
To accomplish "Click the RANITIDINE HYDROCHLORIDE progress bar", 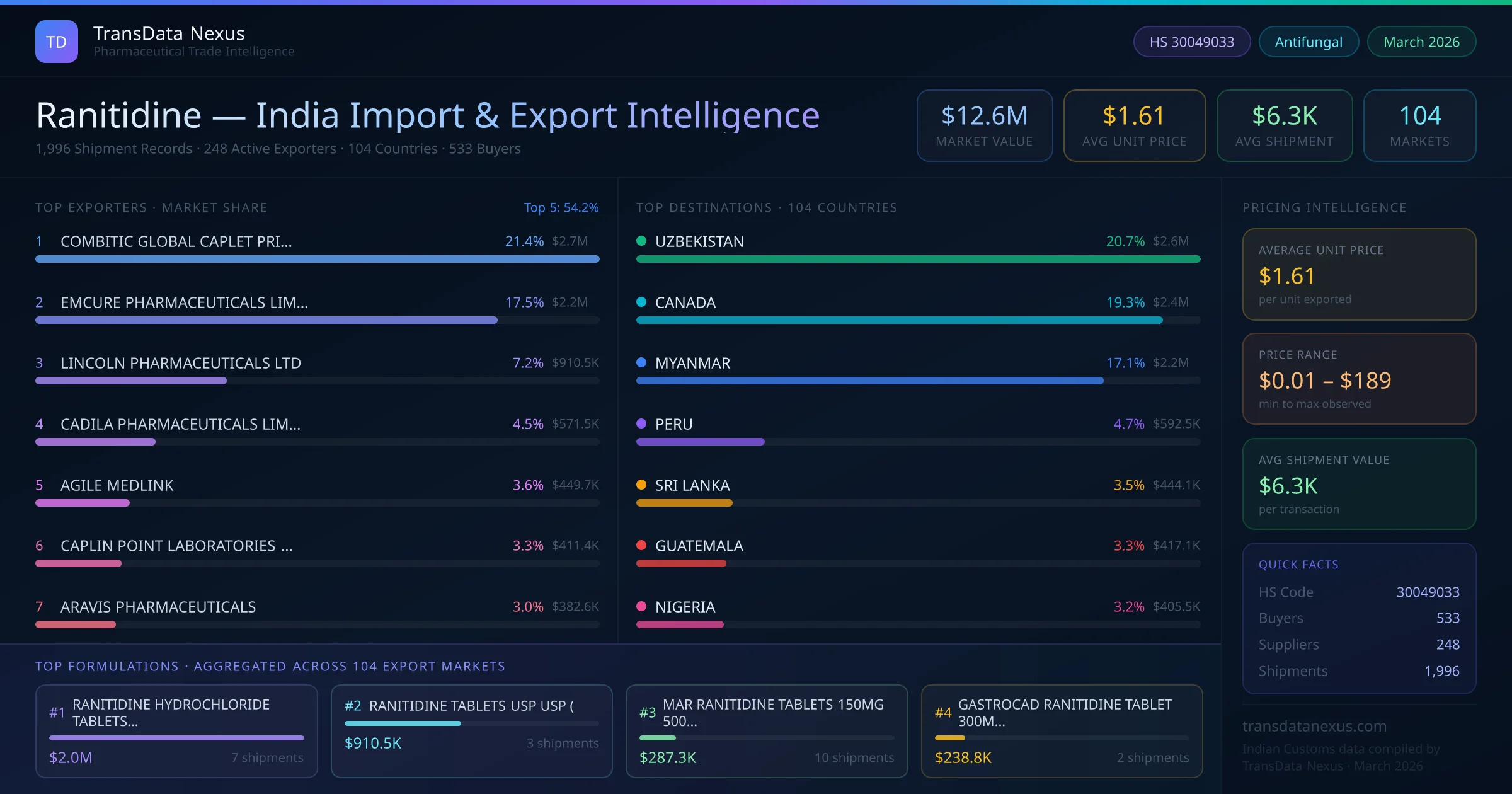I will coord(176,737).
